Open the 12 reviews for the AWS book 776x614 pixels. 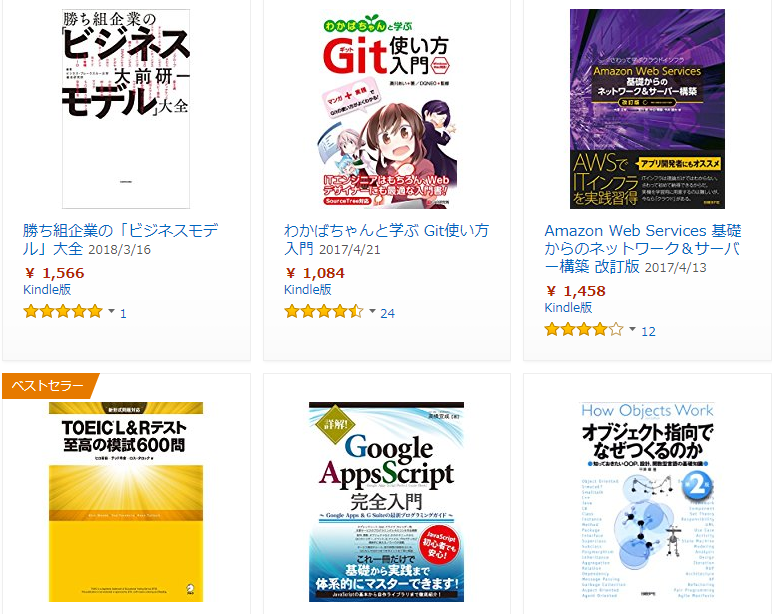(648, 331)
